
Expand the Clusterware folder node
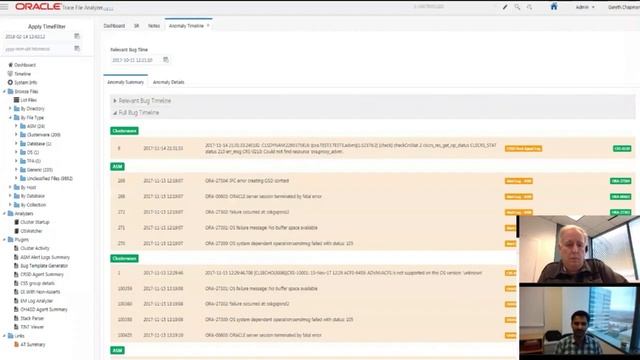click(16, 135)
